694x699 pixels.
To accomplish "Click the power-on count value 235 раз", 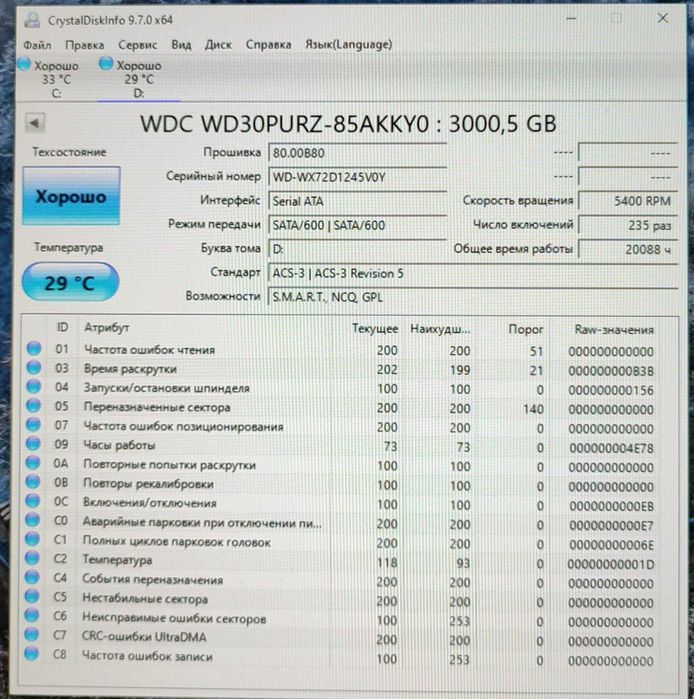I will (628, 225).
